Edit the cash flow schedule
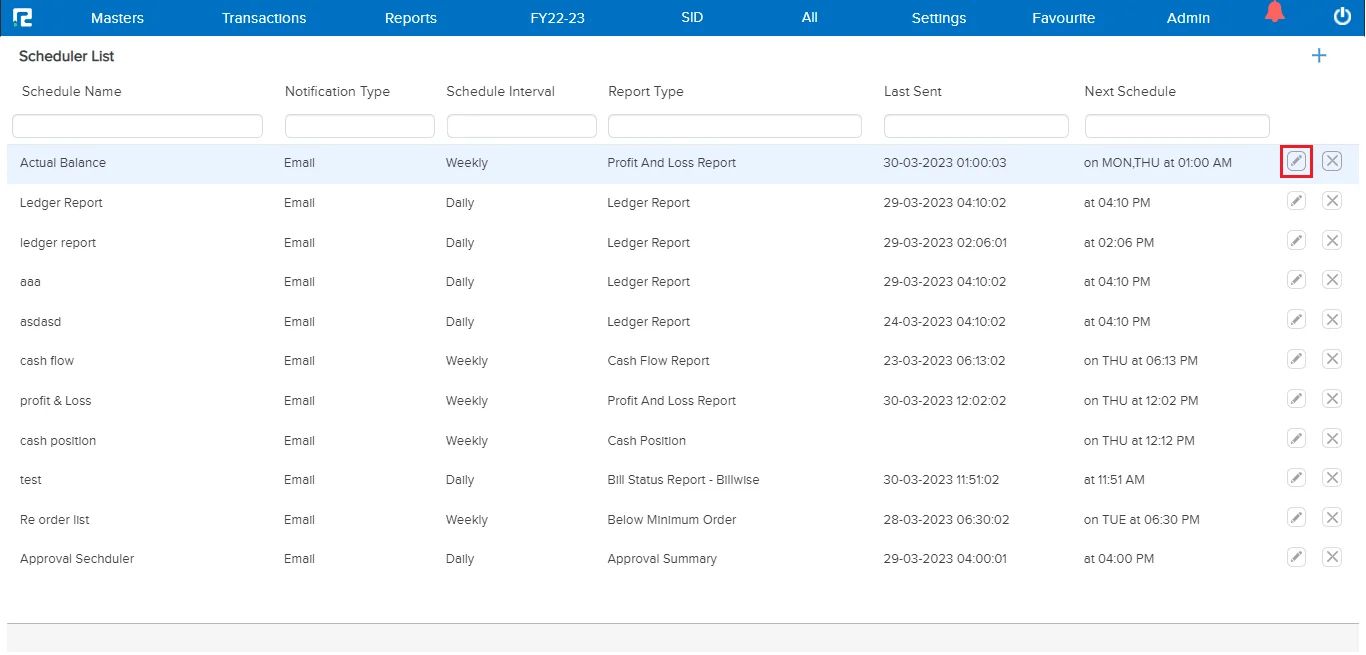Image resolution: width=1366 pixels, height=655 pixels. [x=1296, y=358]
